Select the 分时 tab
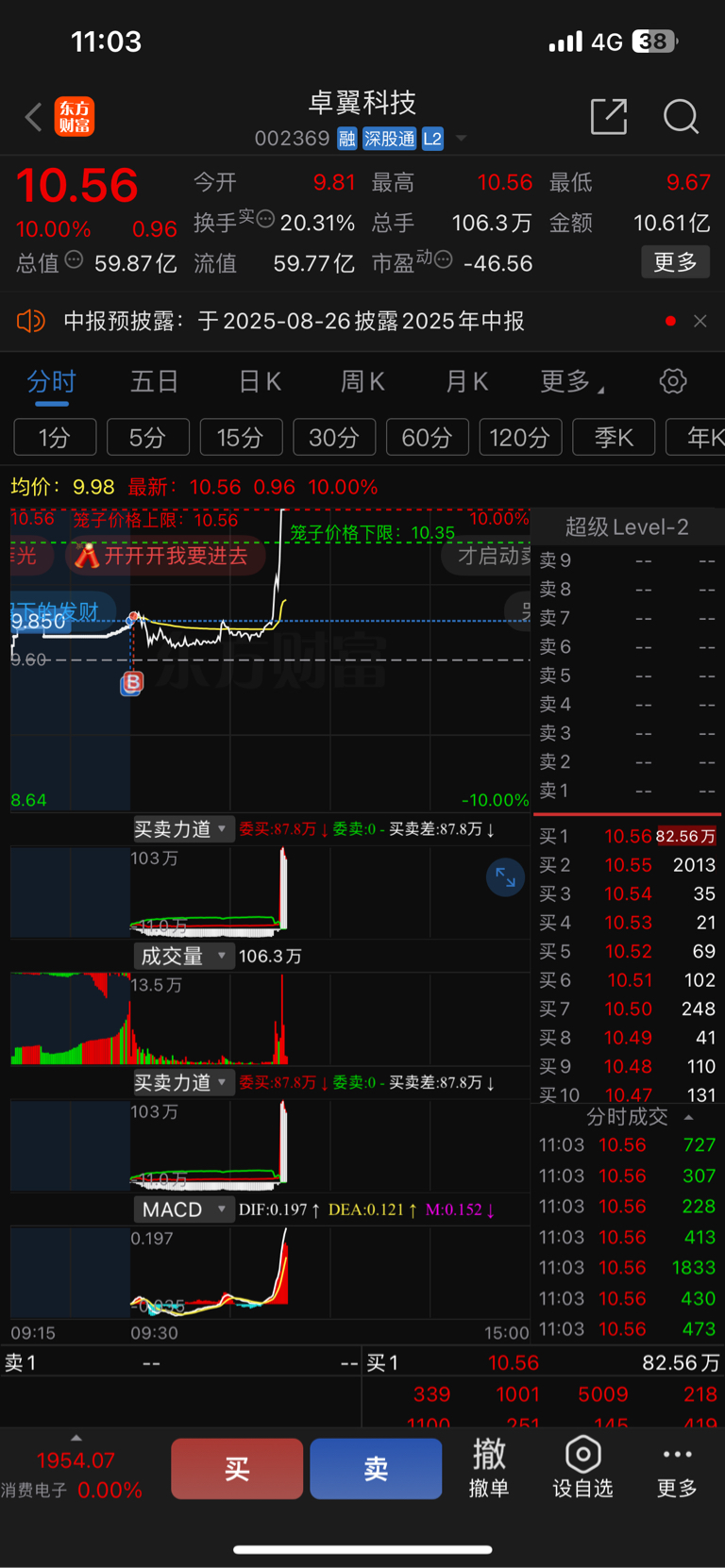 tap(51, 382)
